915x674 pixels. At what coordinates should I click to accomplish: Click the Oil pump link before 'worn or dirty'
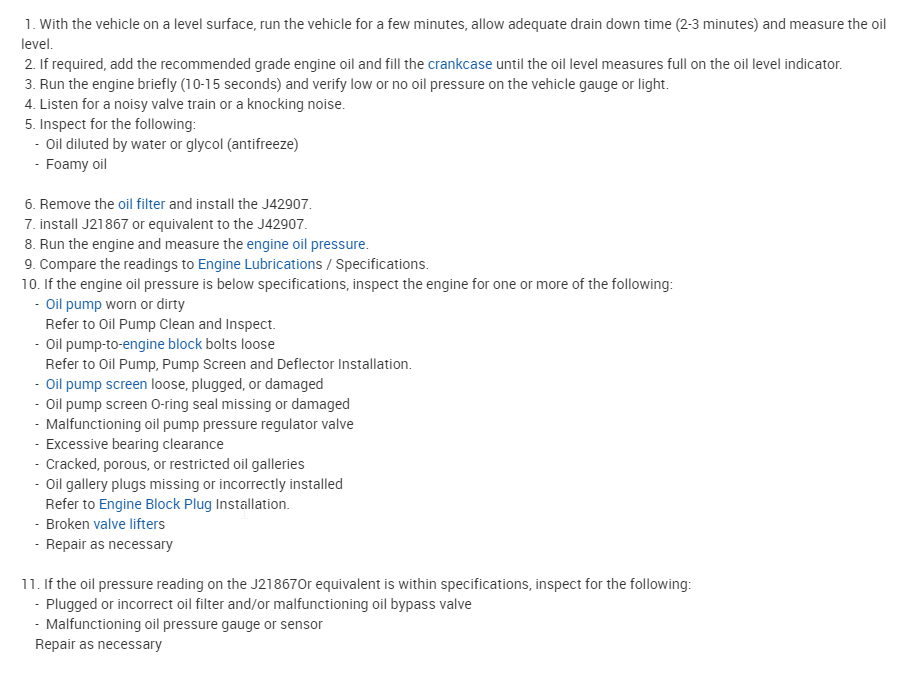pos(74,304)
